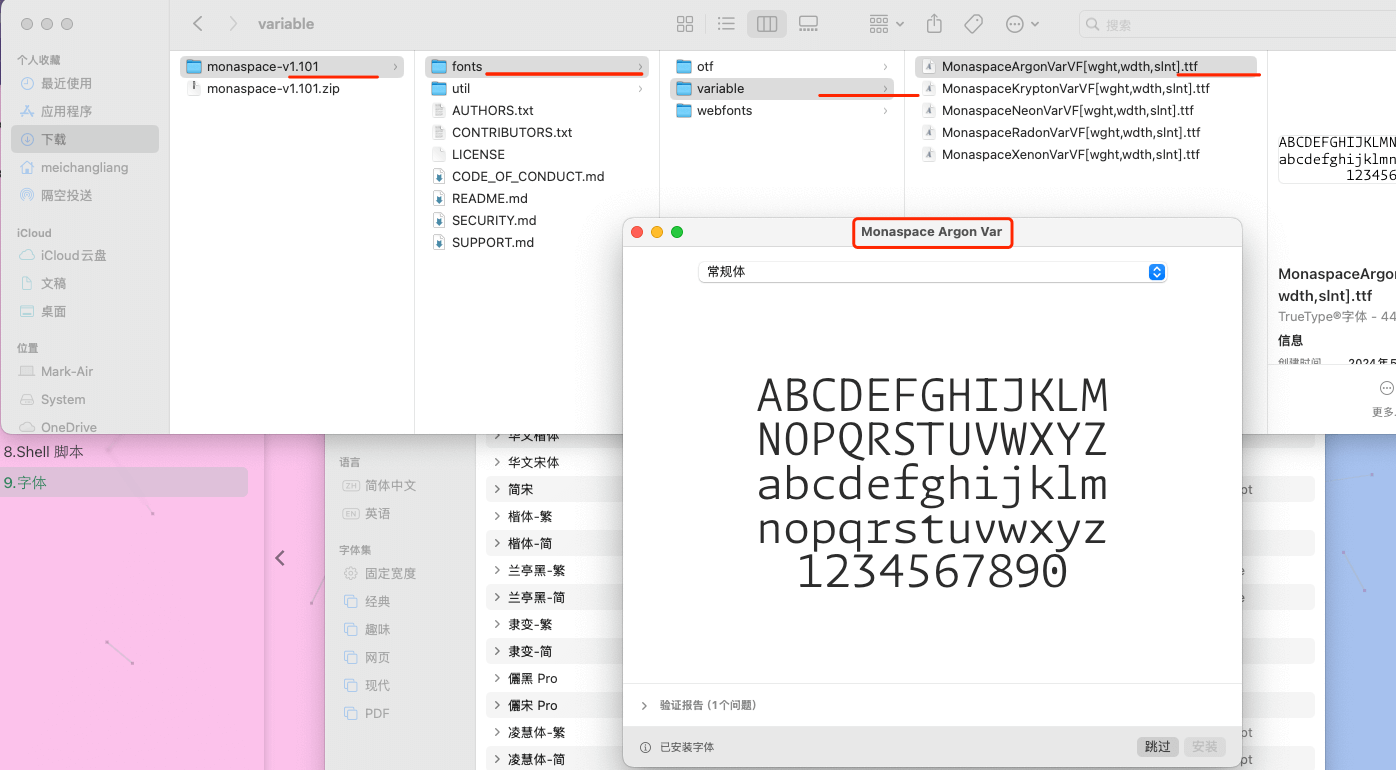This screenshot has height=770, width=1396.
Task: Expand 华文宋体 font family
Action: point(497,462)
